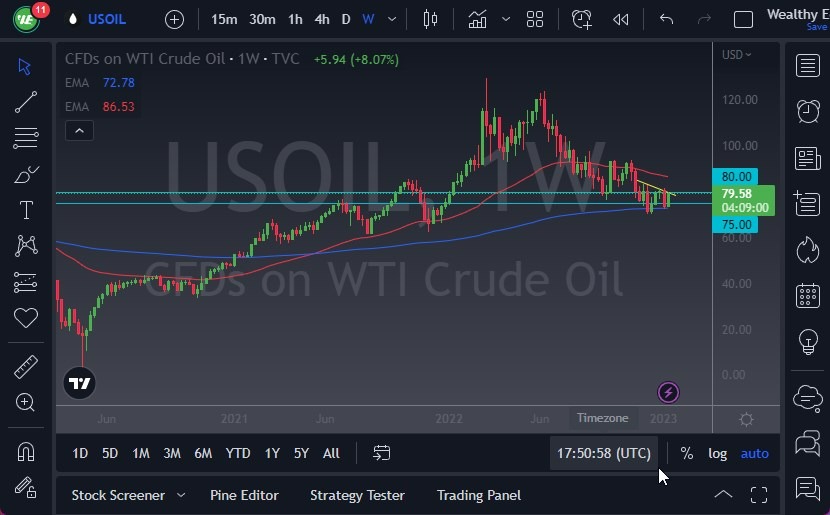
Task: Open the Fibonacci retracement tools
Action: [25, 138]
